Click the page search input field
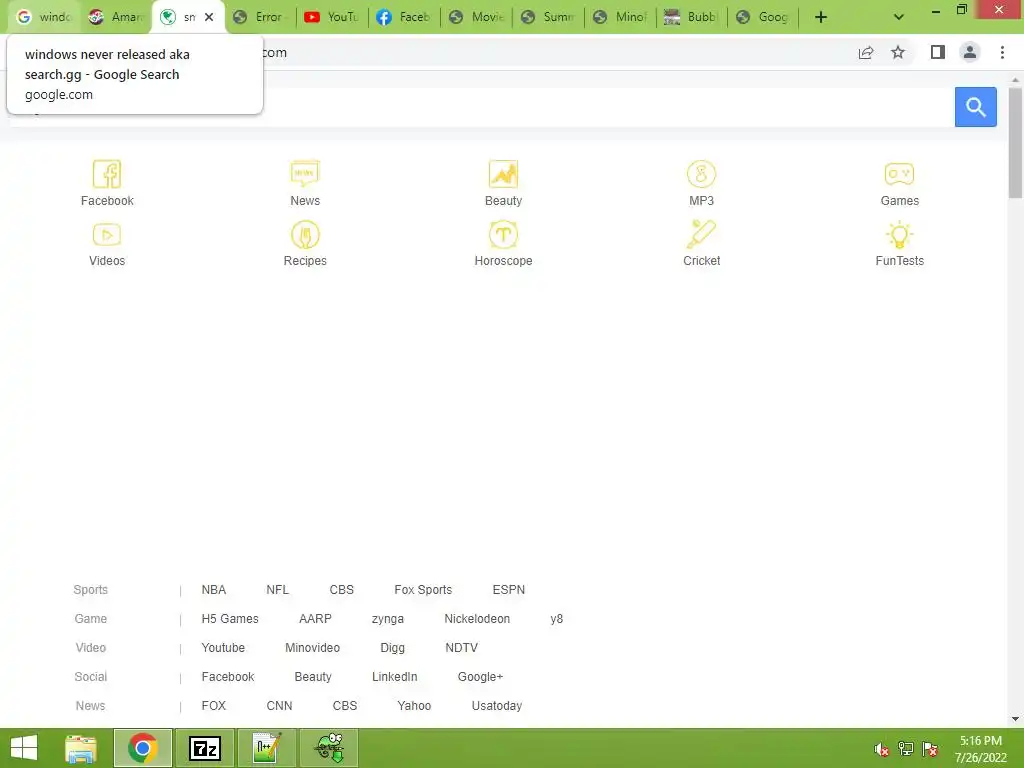 (482, 106)
